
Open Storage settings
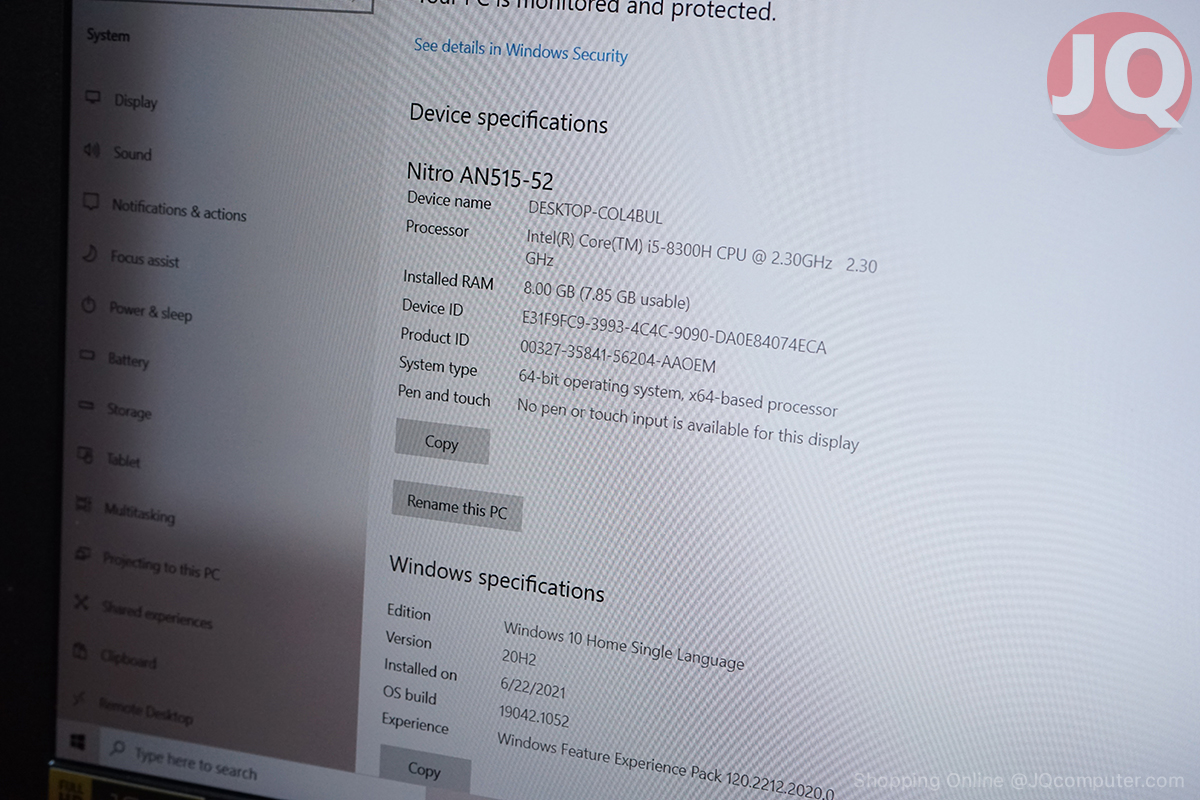(x=129, y=411)
